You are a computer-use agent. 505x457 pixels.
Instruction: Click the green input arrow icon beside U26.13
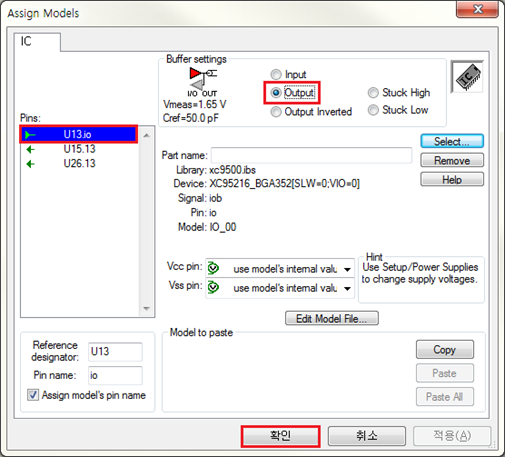pyautogui.click(x=30, y=164)
